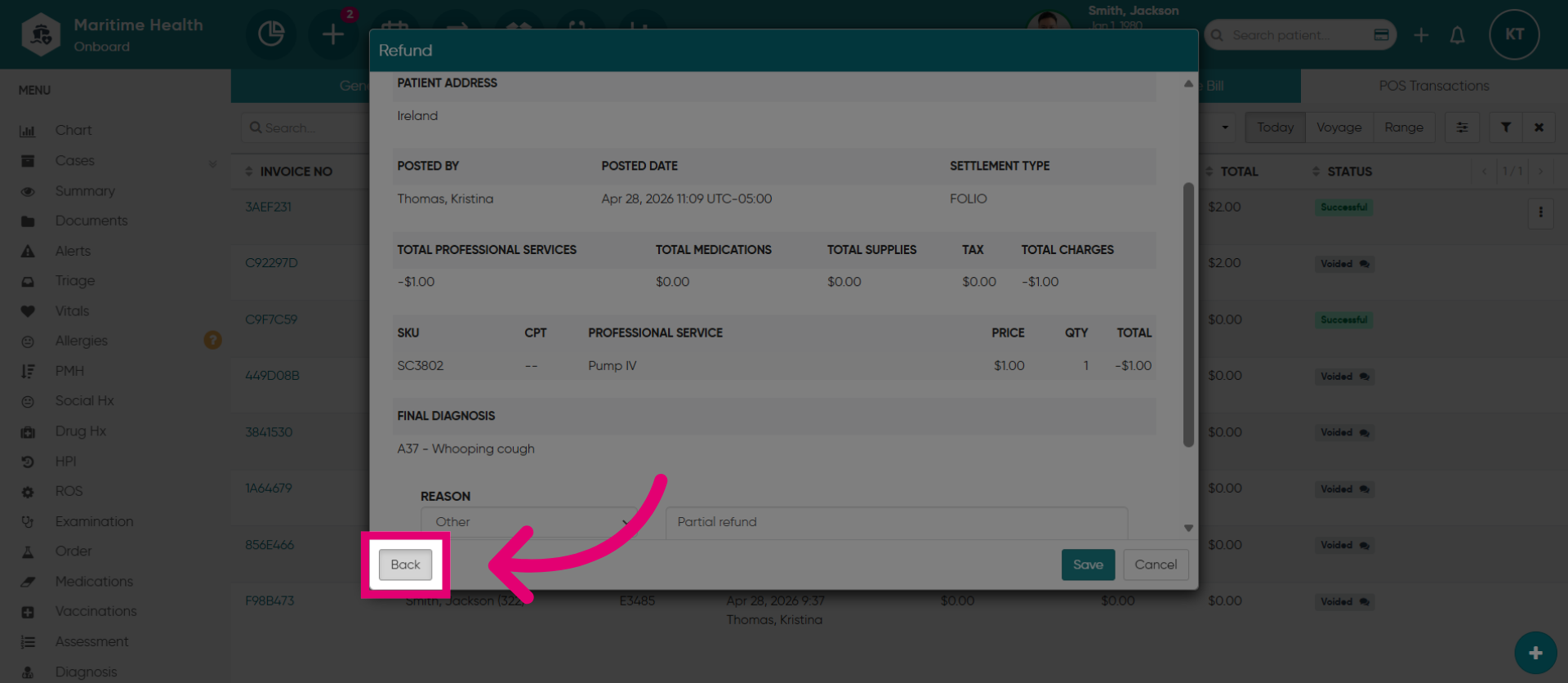Click the patient search field

coord(1298,35)
